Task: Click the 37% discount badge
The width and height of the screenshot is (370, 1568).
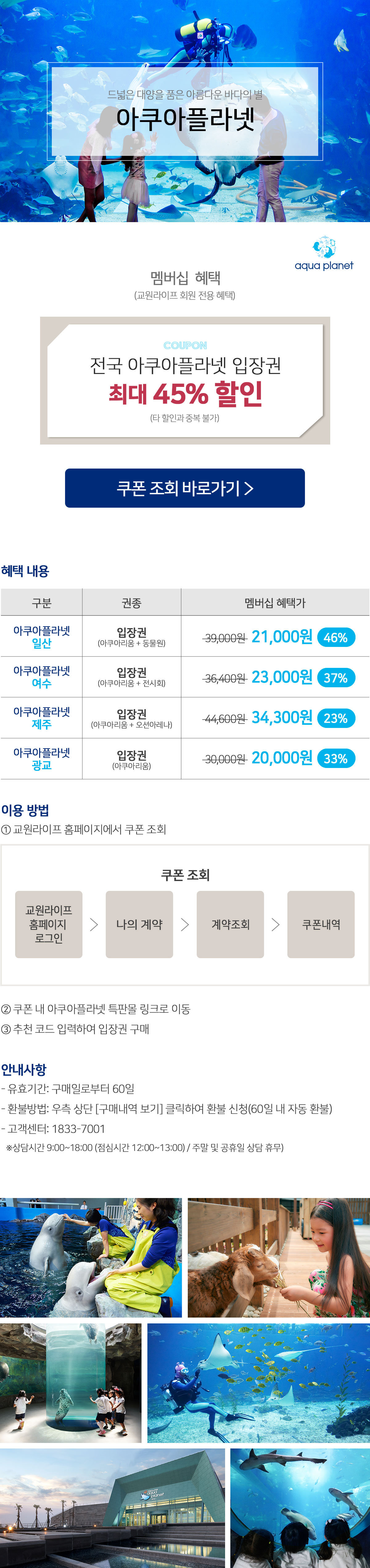Action: click(335, 677)
